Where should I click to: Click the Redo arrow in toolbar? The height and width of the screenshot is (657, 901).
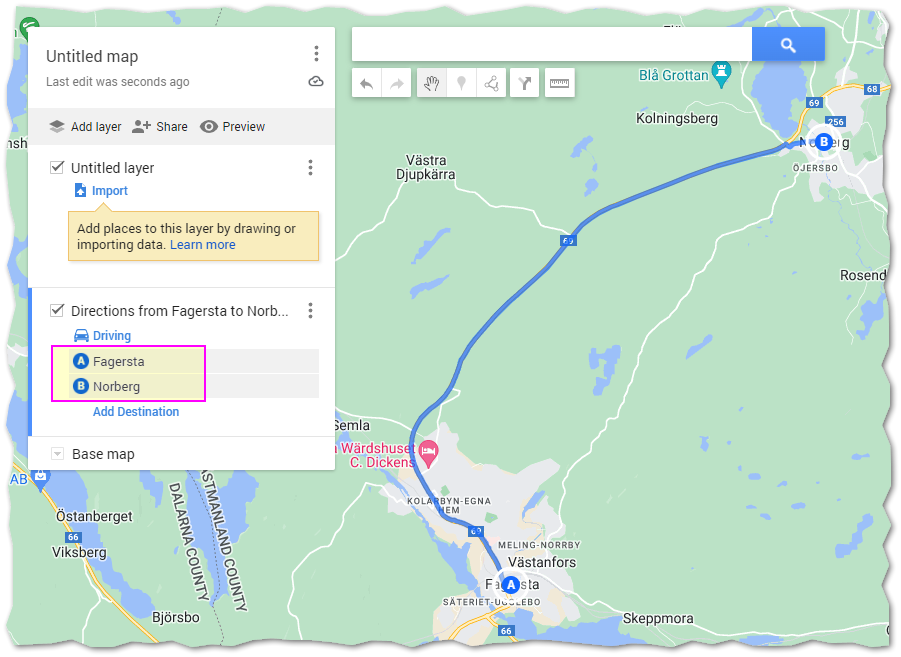point(396,83)
